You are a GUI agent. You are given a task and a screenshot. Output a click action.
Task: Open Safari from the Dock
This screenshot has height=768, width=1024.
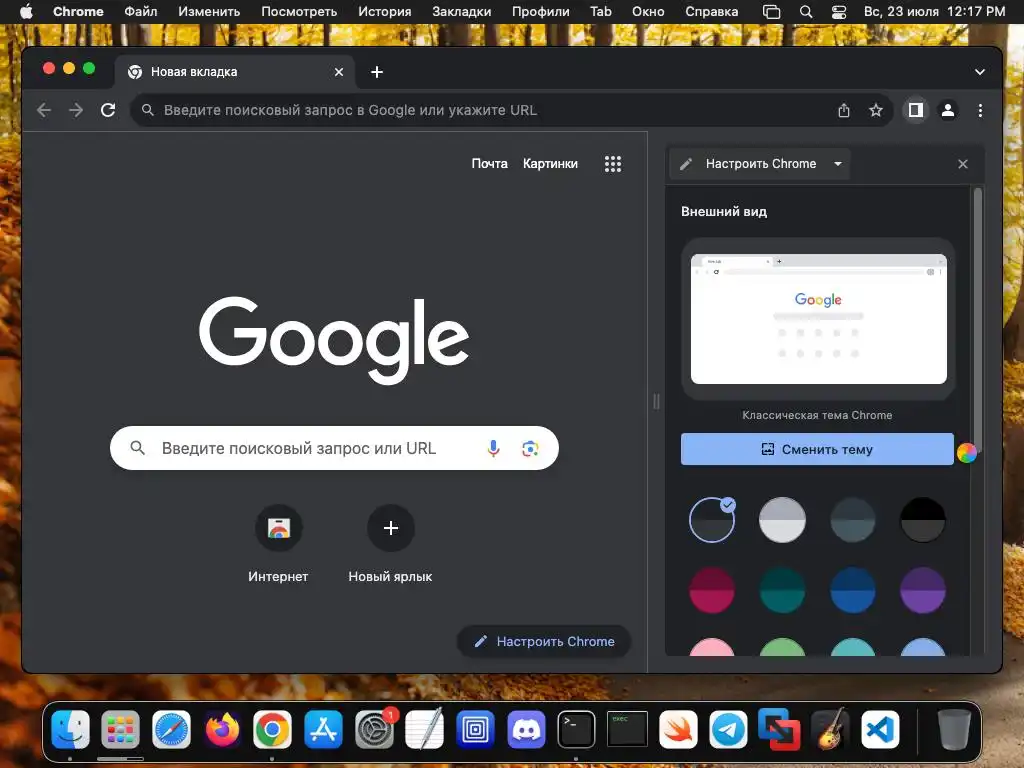point(171,729)
